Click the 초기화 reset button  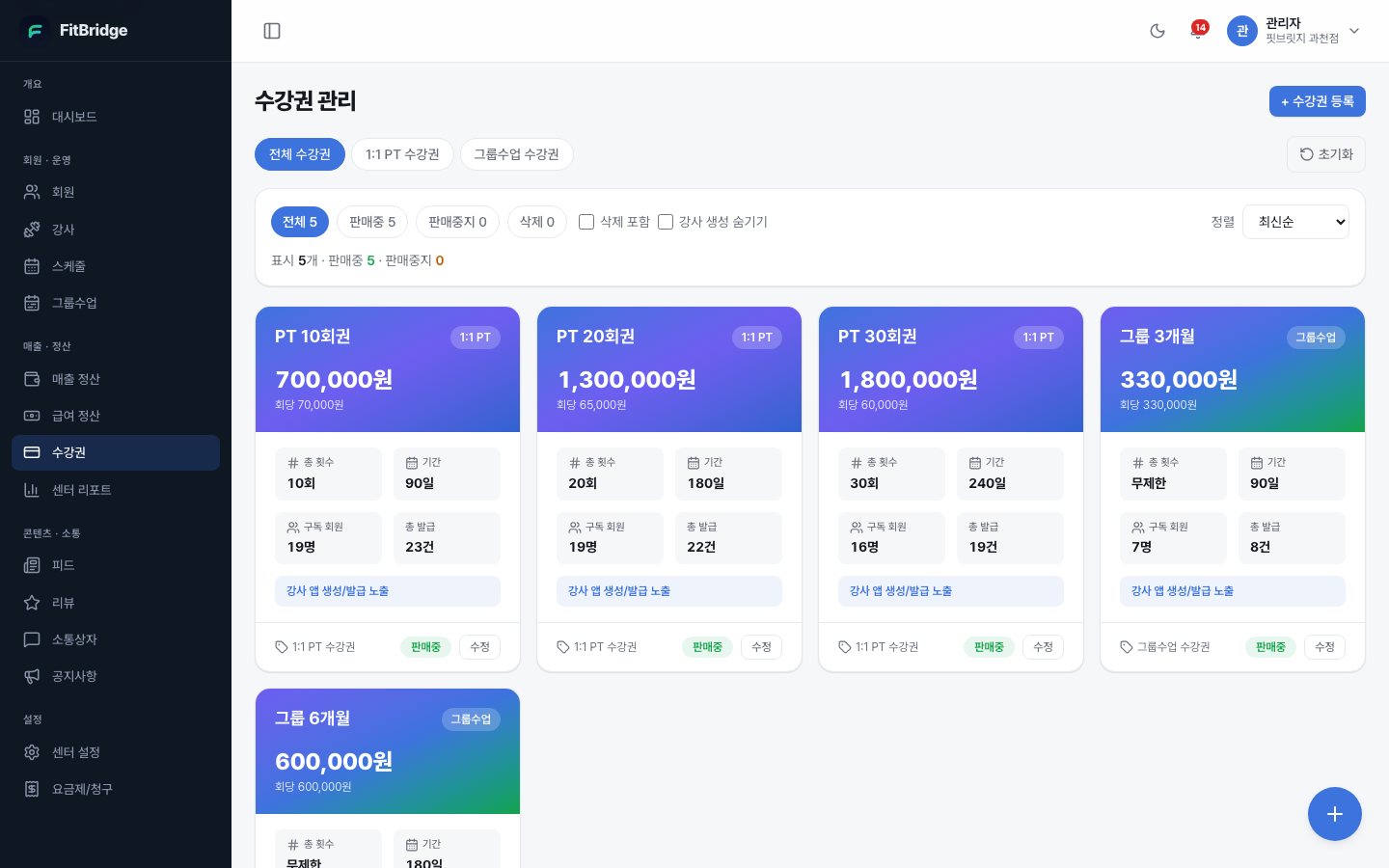[x=1326, y=154]
